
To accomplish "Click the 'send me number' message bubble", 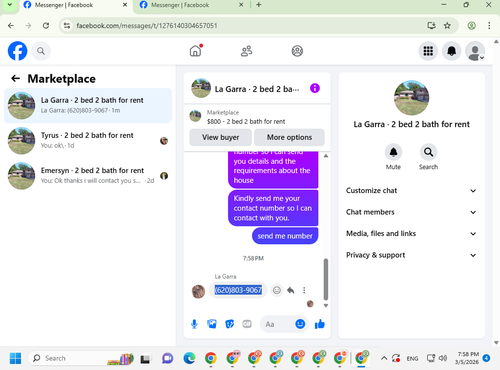I will pos(285,236).
